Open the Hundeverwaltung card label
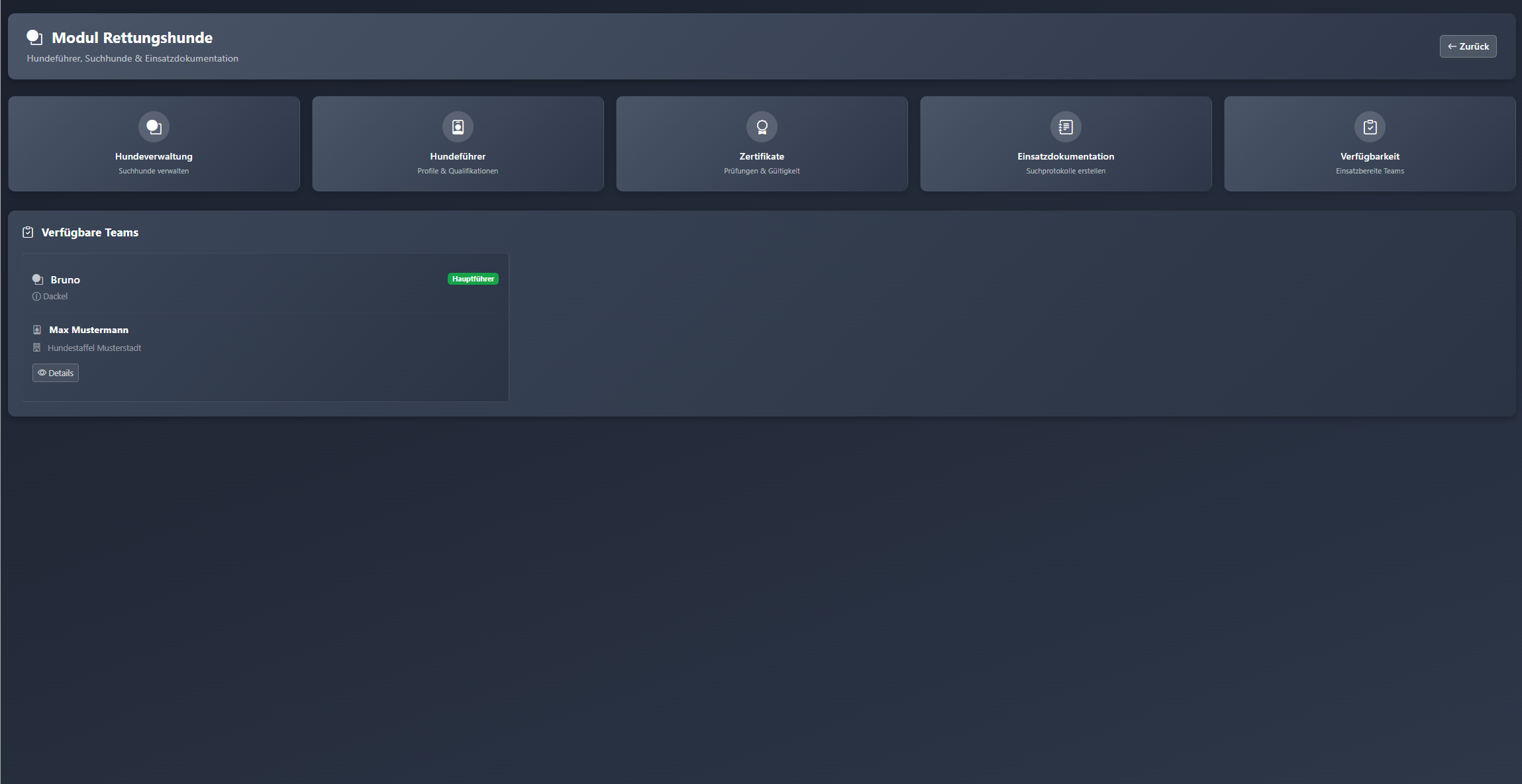 click(154, 156)
